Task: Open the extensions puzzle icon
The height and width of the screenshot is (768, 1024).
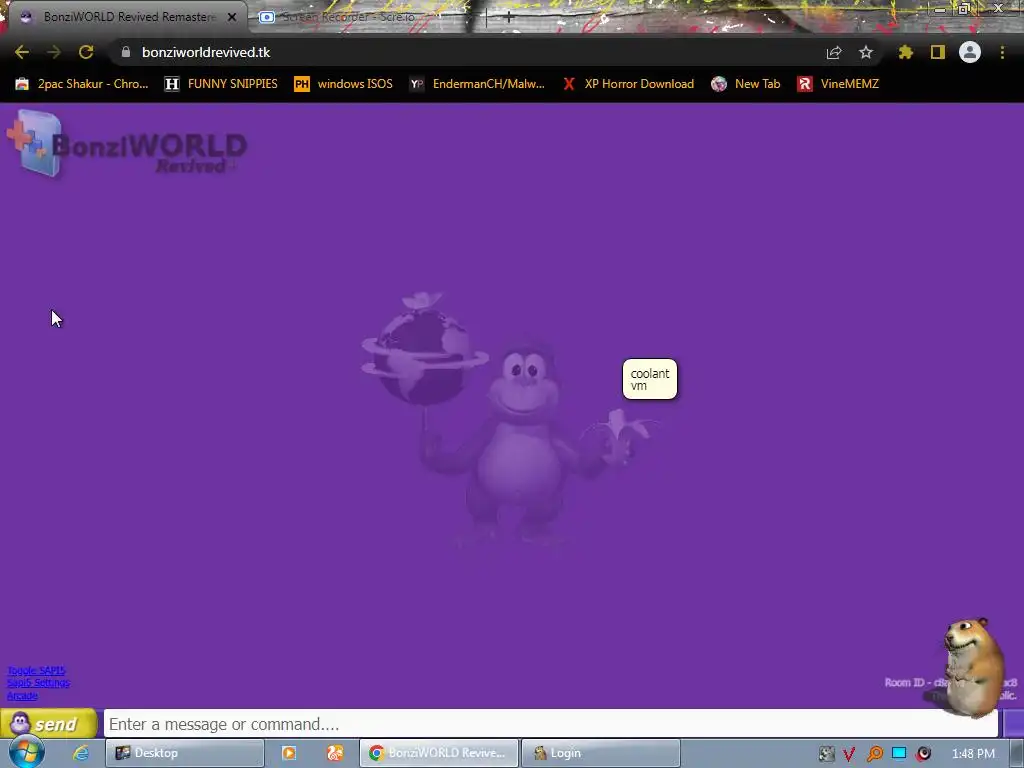Action: point(906,52)
